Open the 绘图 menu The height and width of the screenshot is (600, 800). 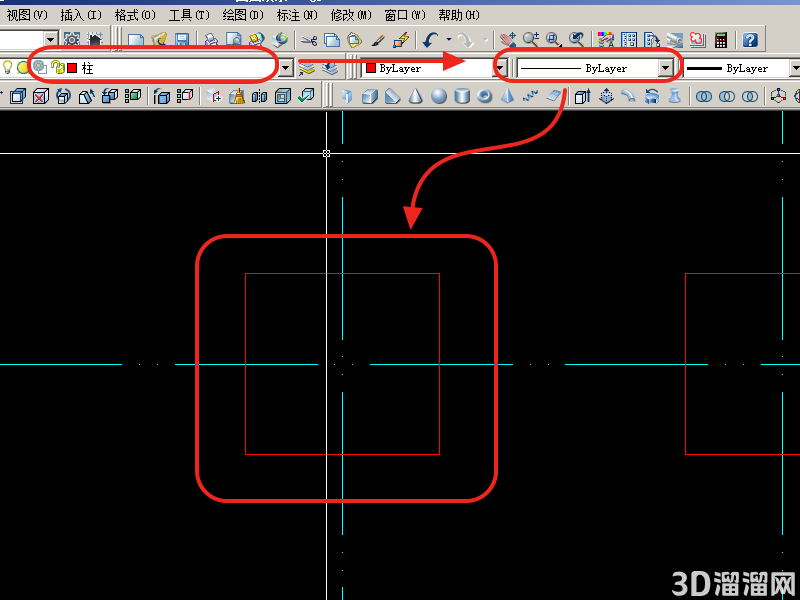[243, 15]
